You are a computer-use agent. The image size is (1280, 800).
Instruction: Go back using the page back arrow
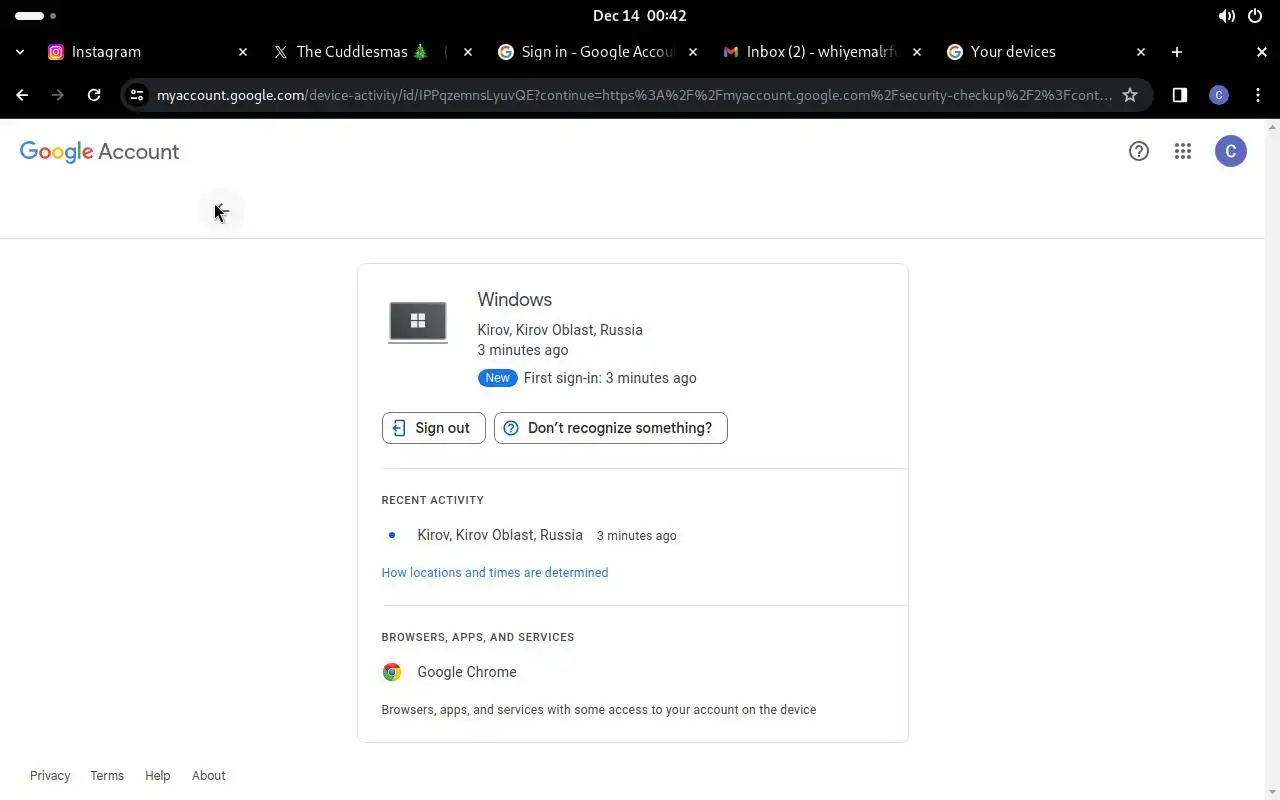[221, 211]
